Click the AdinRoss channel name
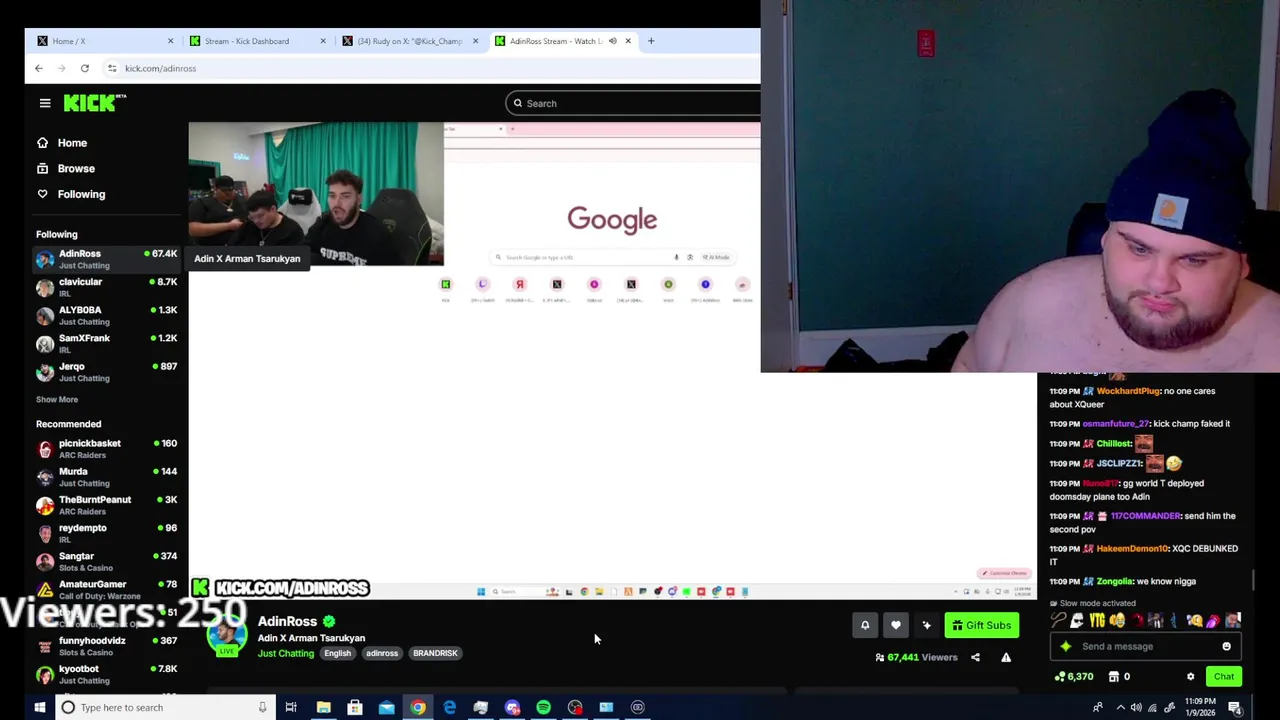This screenshot has height=720, width=1280. tap(287, 621)
